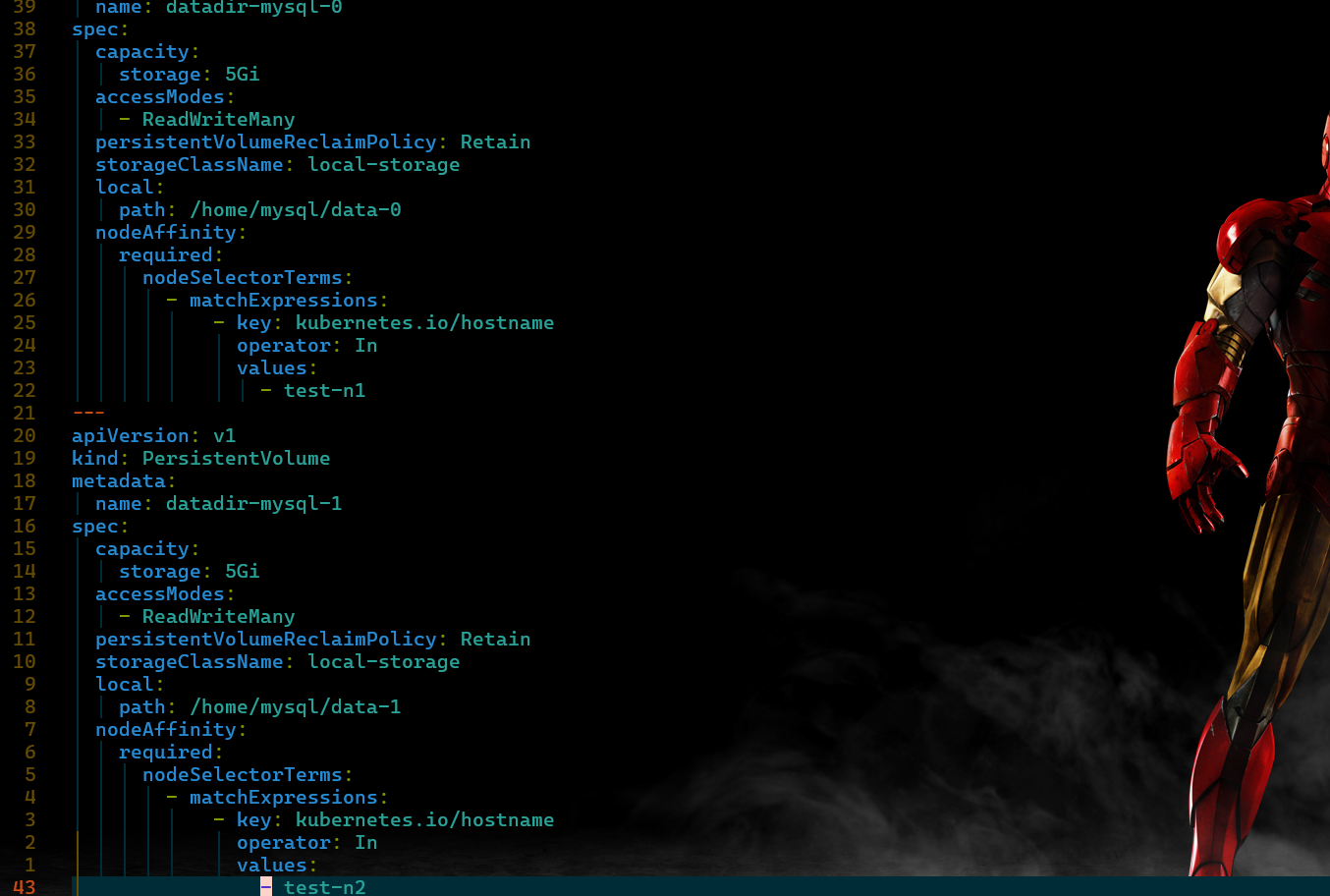
Task: Click "nodeSelectorTerms:" on line 27
Action: pos(248,277)
